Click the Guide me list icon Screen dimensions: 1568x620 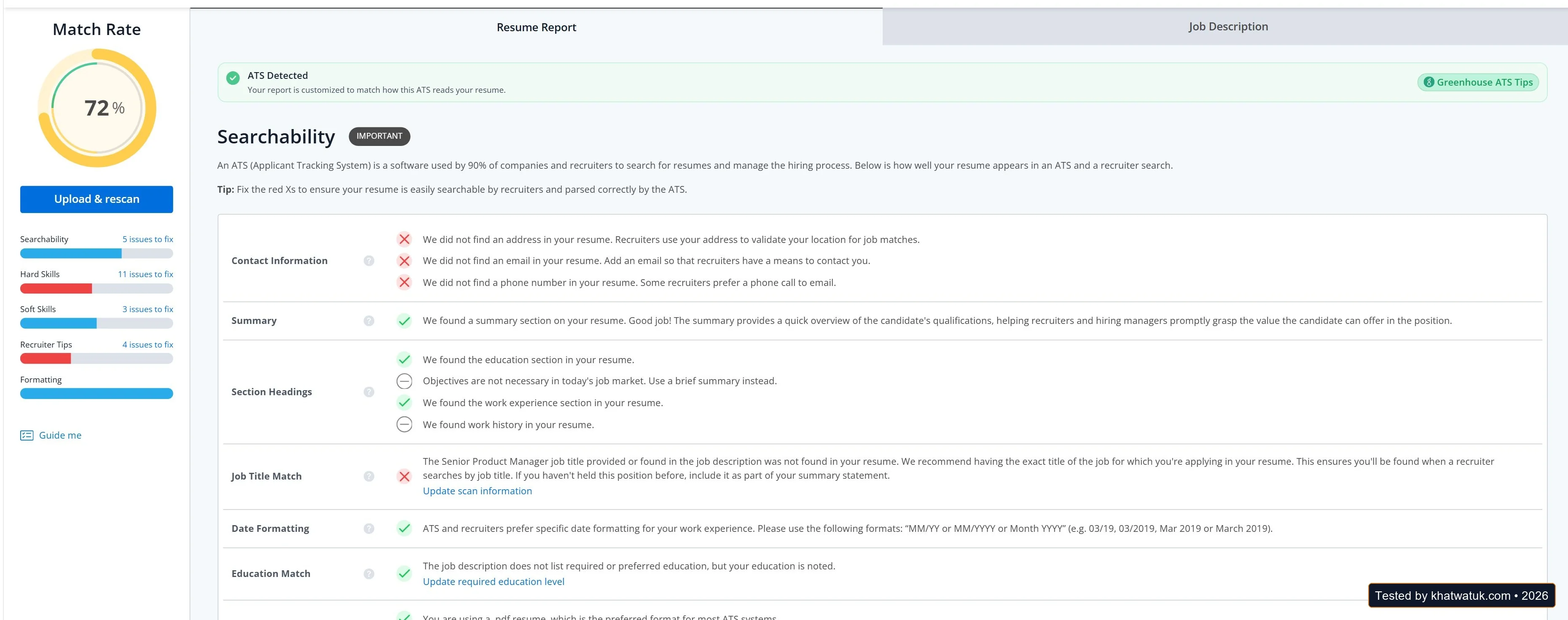(27, 435)
